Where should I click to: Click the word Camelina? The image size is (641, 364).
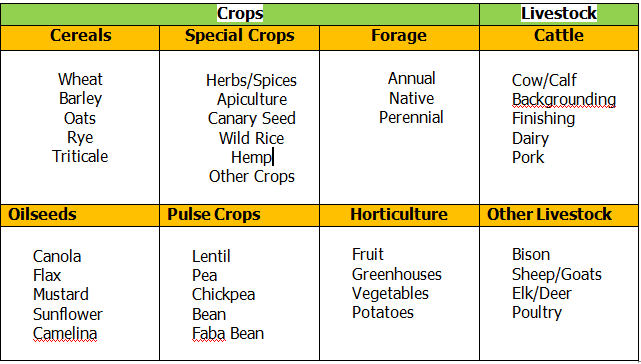pyautogui.click(x=65, y=333)
